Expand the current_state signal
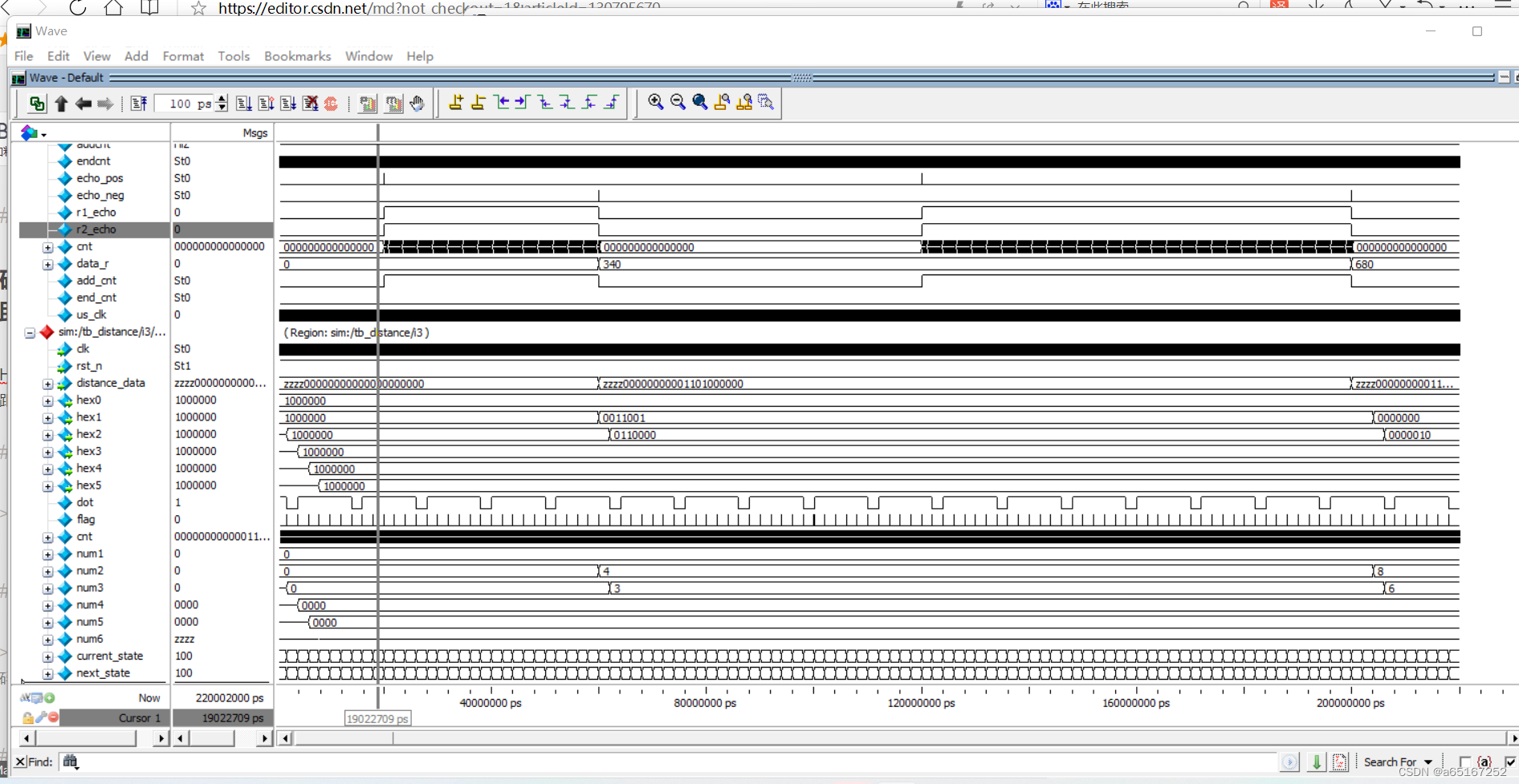The image size is (1519, 784). [x=47, y=656]
